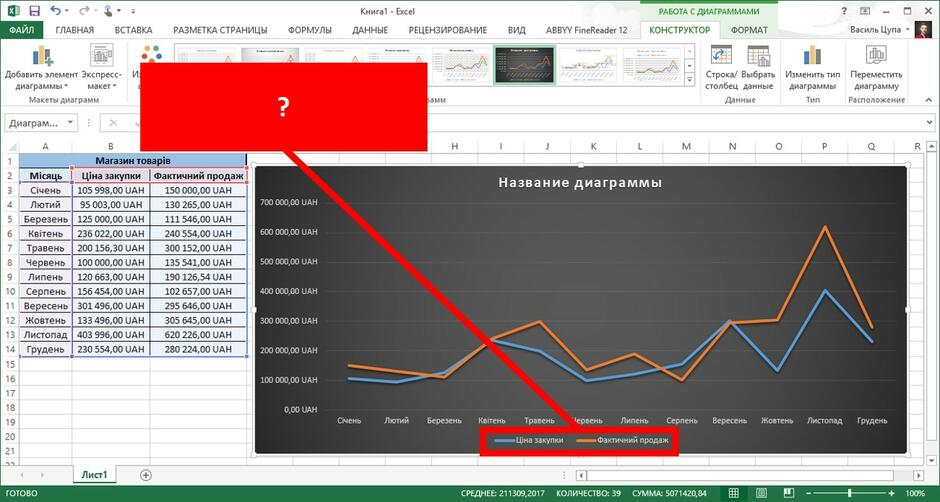Click the Undo arrow icon

[x=55, y=11]
